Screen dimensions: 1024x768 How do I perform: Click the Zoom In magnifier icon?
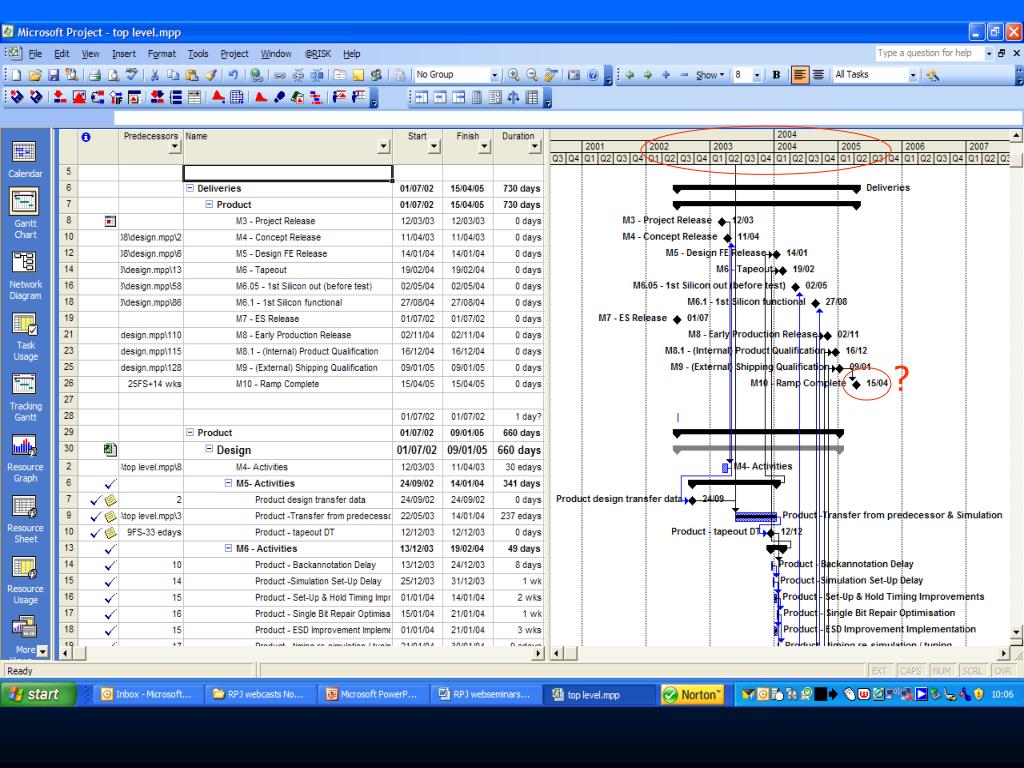pyautogui.click(x=514, y=75)
